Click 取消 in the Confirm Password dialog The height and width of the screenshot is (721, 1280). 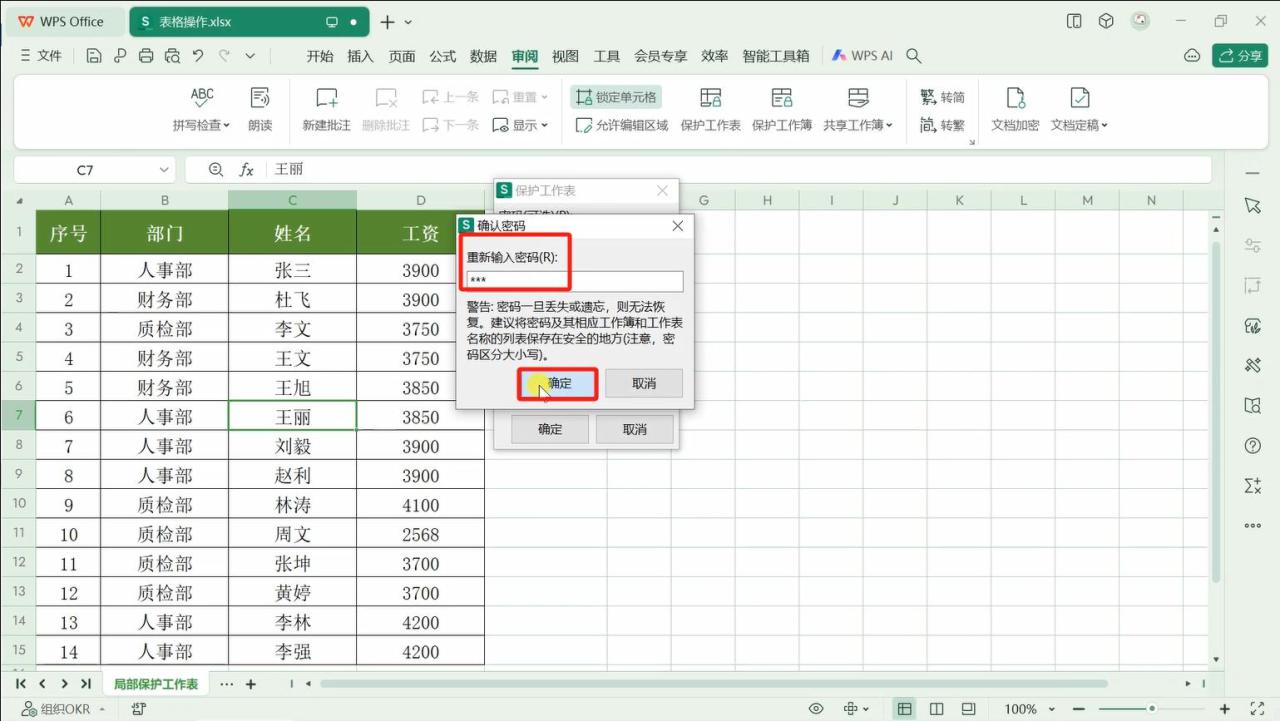coord(644,383)
